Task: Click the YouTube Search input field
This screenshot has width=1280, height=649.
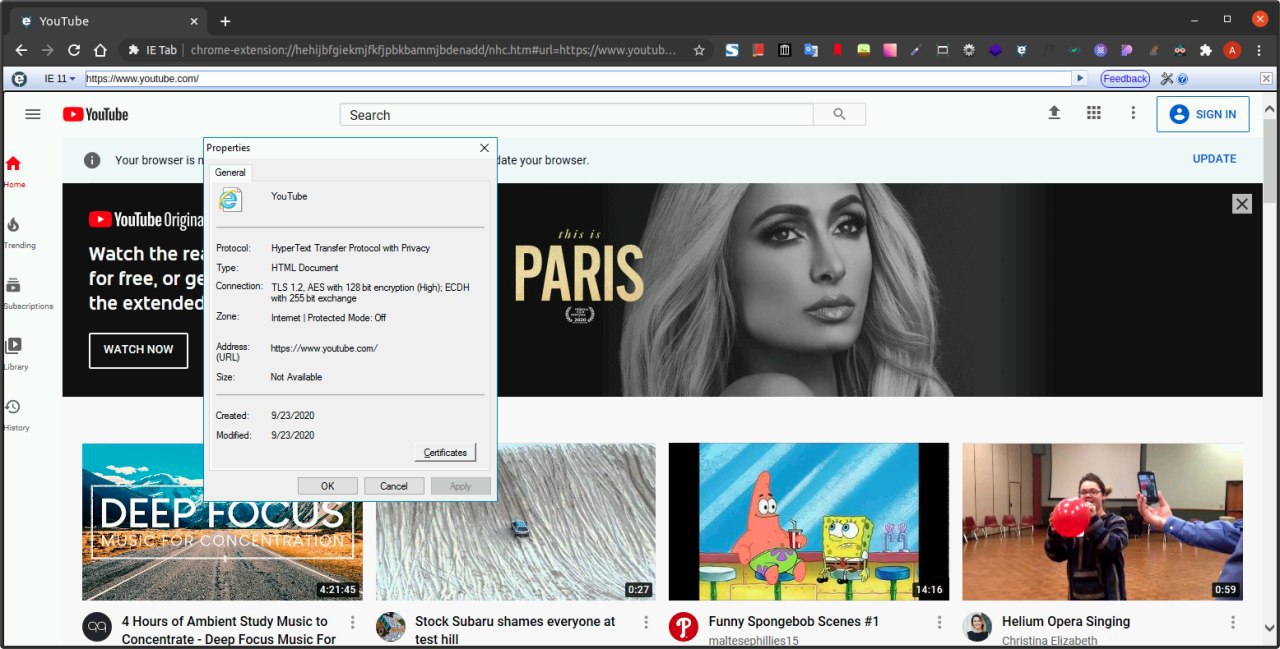Action: coord(576,115)
